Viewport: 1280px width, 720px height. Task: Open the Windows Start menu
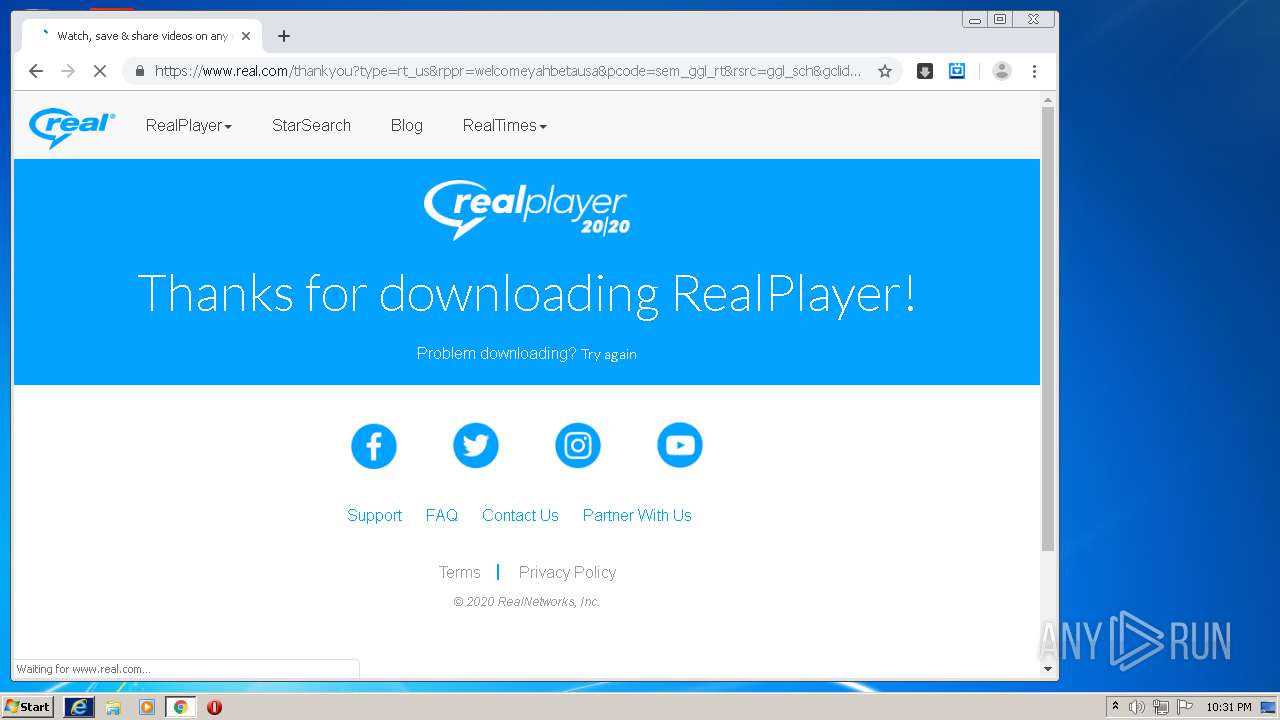[x=28, y=707]
